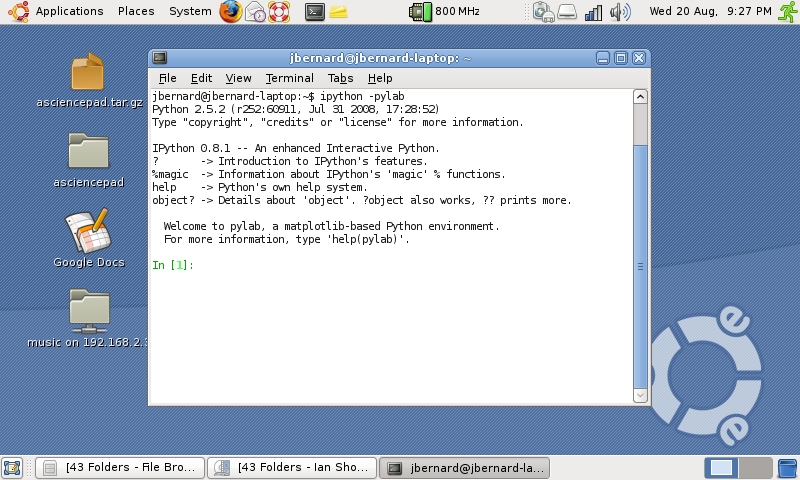800x480 pixels.
Task: Open the Places menu
Action: pos(136,12)
